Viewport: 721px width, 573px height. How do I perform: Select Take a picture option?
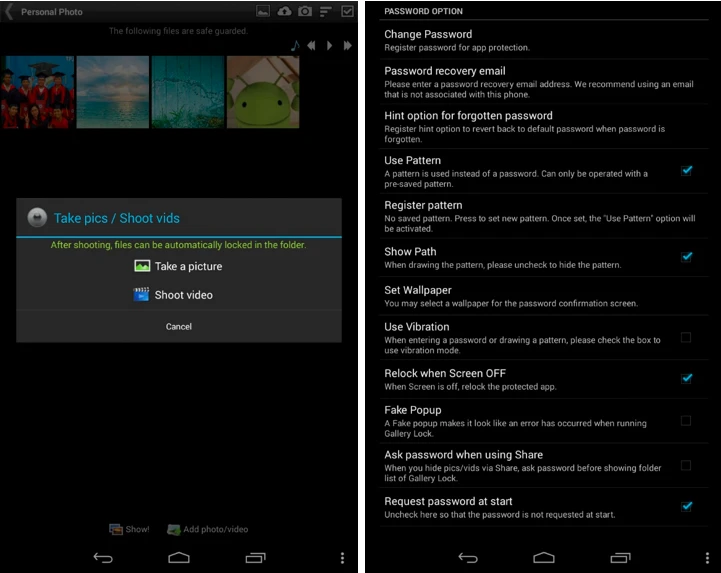click(x=178, y=267)
